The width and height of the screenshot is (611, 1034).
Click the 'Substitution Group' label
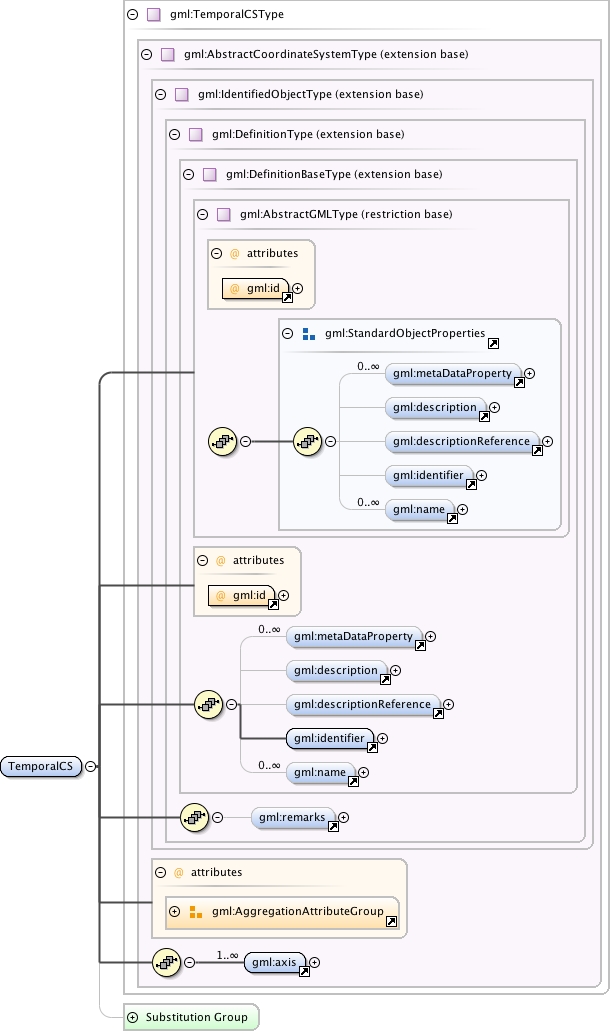point(196,1018)
